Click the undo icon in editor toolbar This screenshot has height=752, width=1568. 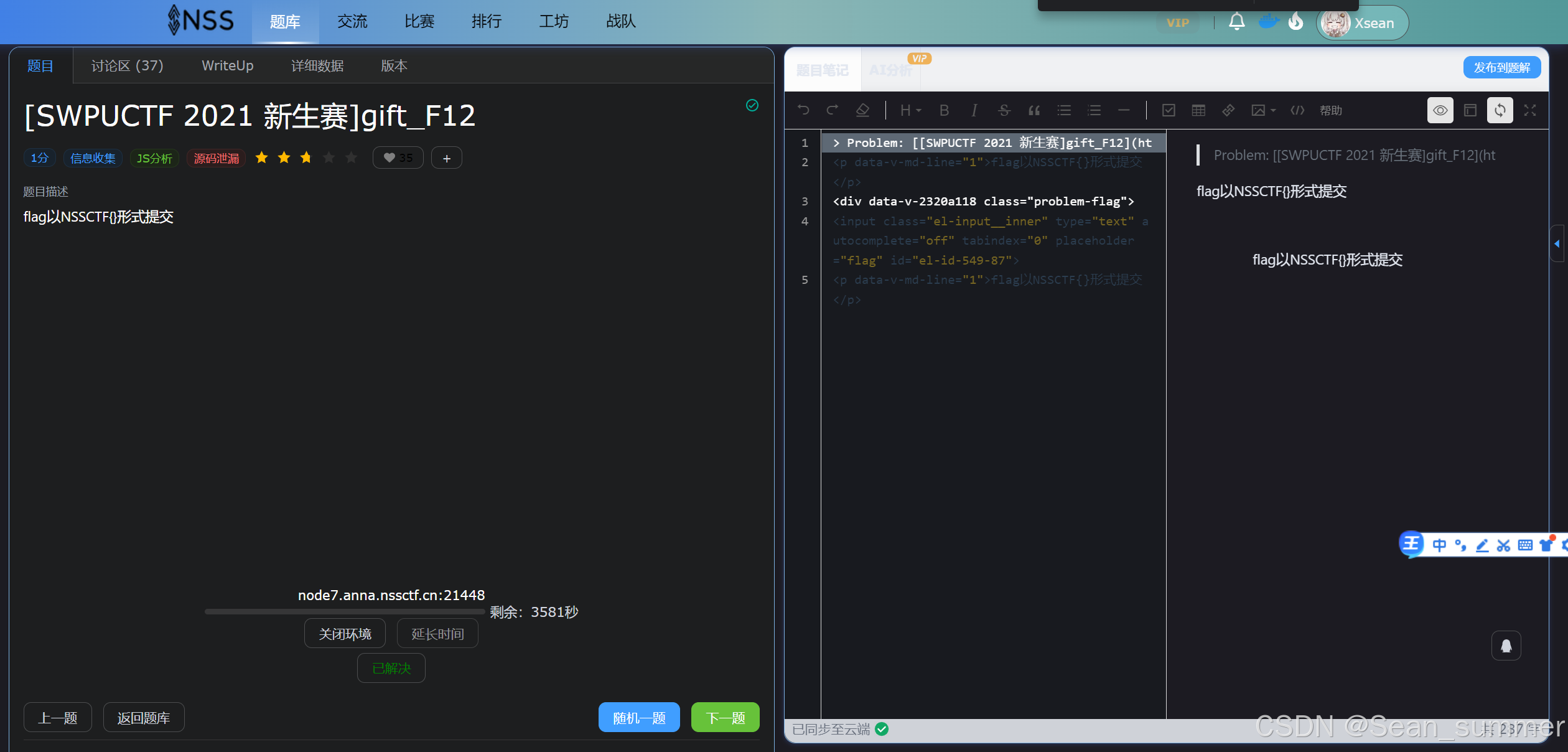point(803,110)
